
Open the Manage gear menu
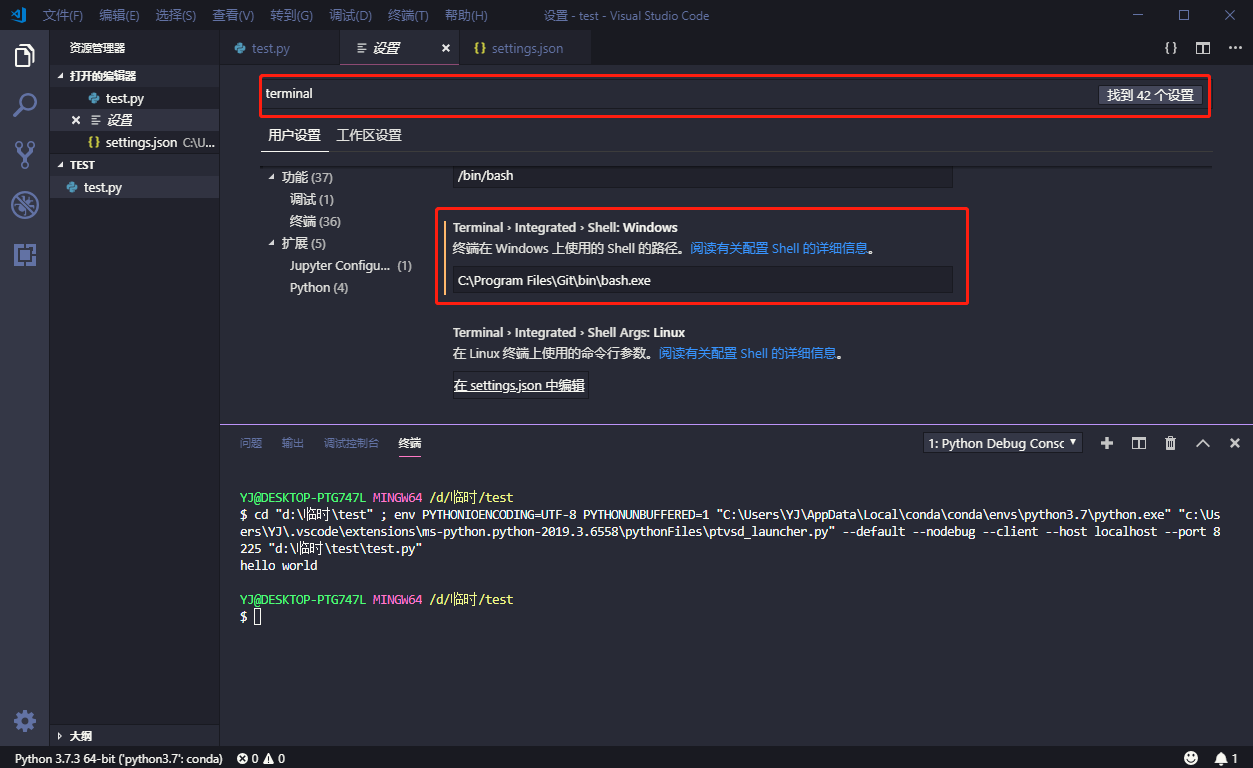pos(25,721)
